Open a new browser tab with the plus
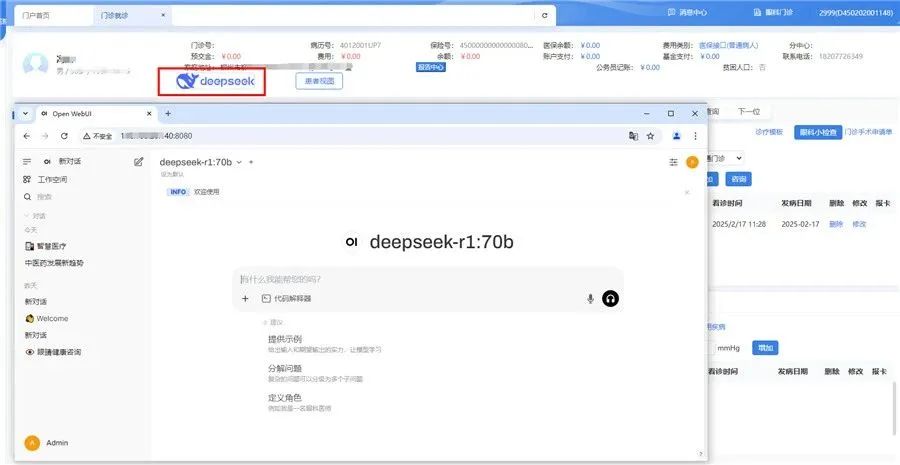The width and height of the screenshot is (900, 465). point(168,114)
